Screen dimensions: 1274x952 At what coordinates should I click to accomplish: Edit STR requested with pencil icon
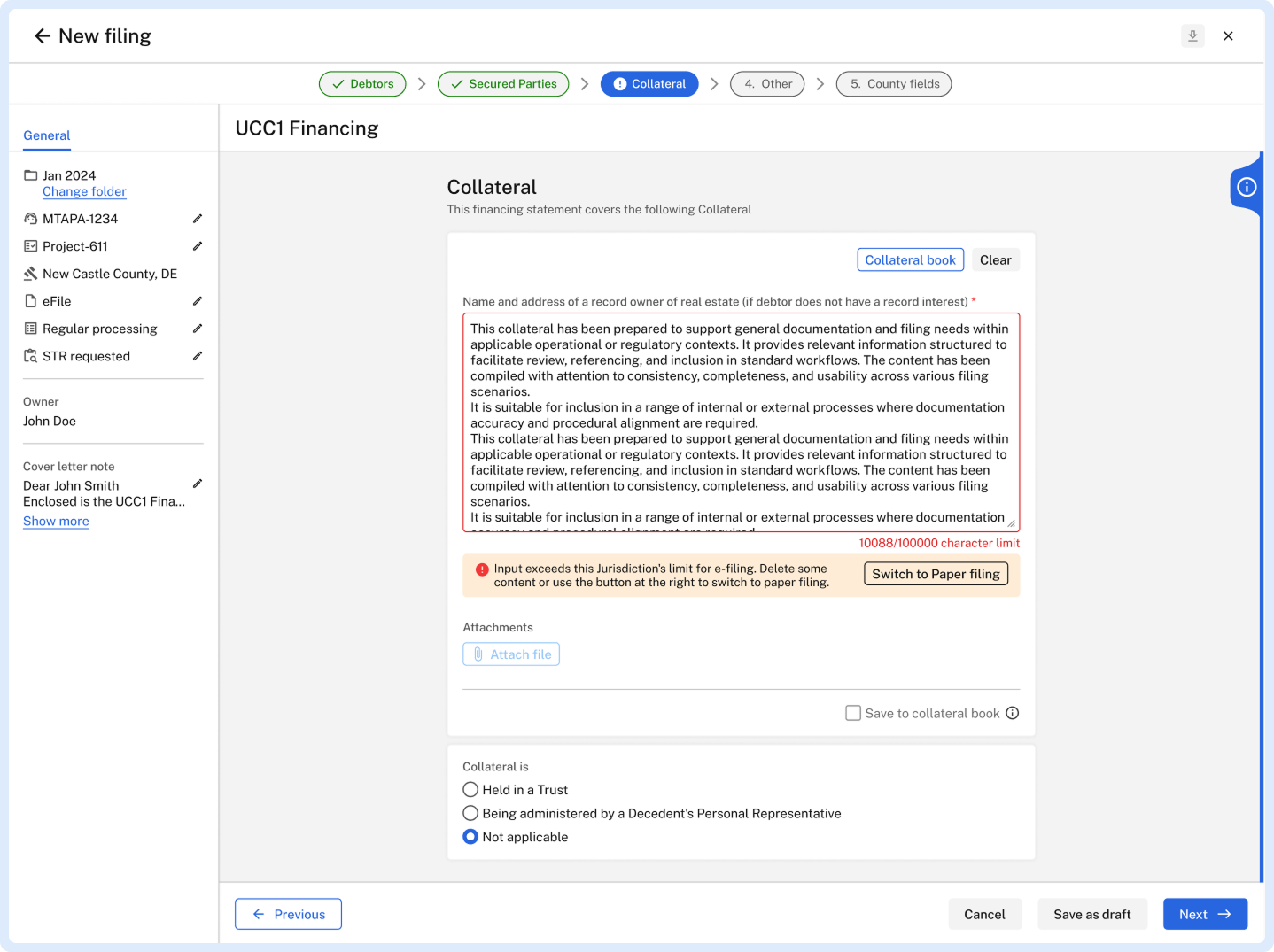(198, 356)
